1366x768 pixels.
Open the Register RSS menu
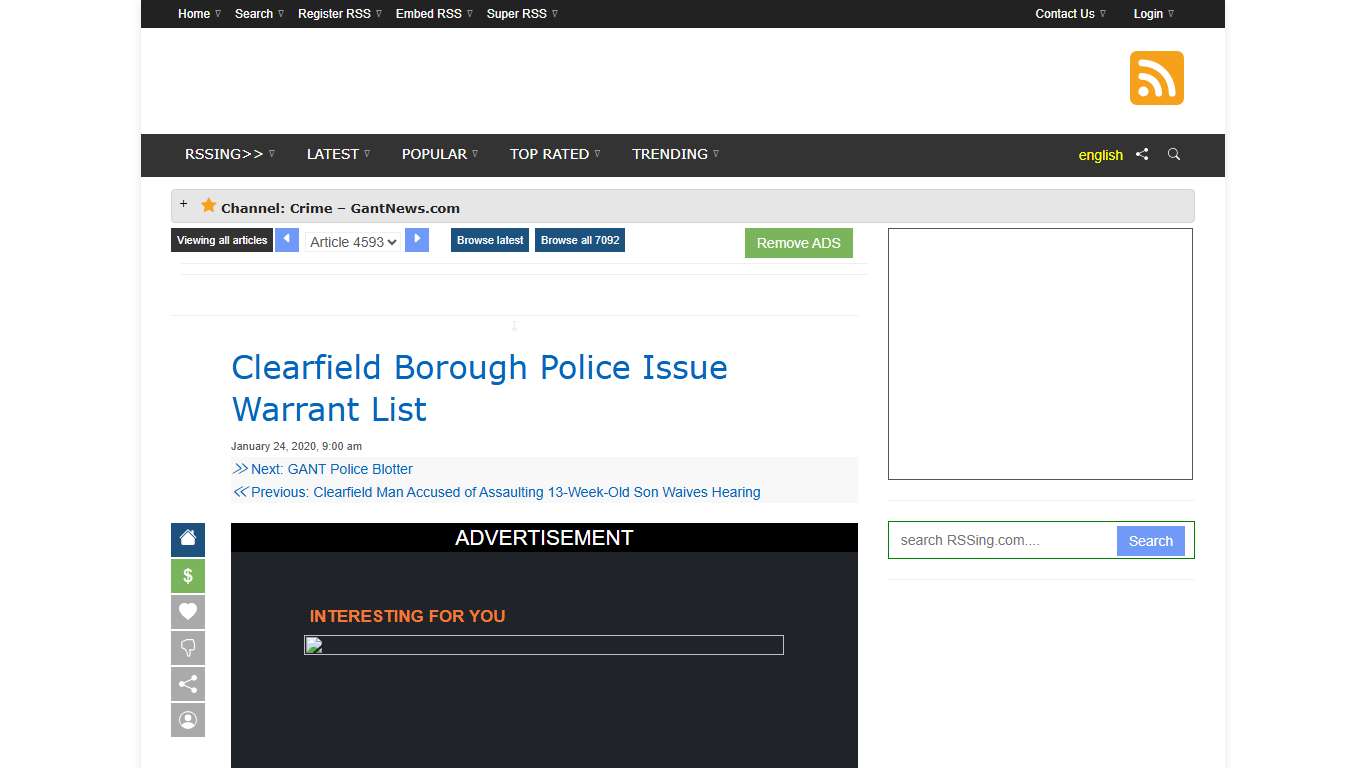click(x=333, y=13)
